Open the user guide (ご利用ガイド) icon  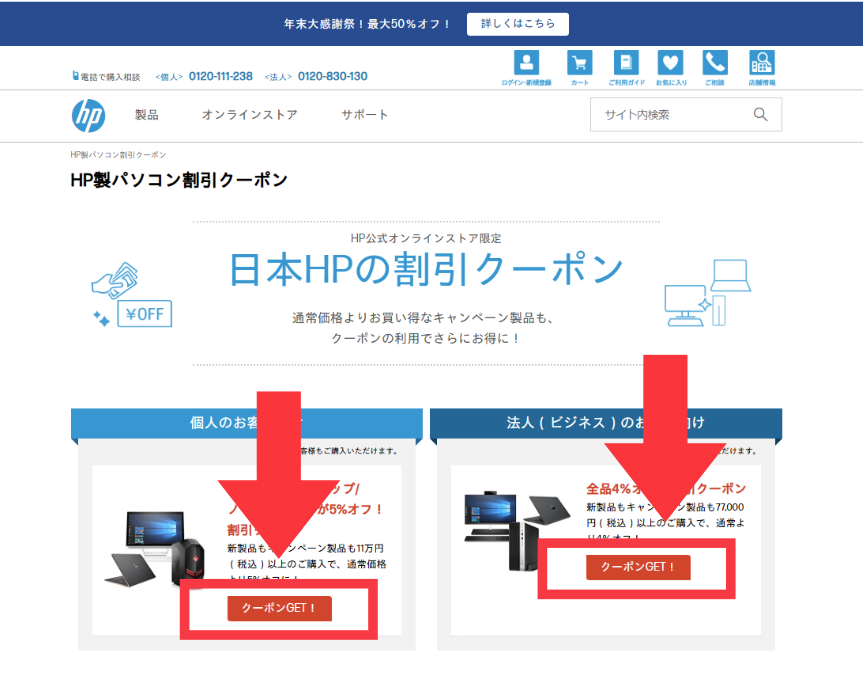pos(627,62)
